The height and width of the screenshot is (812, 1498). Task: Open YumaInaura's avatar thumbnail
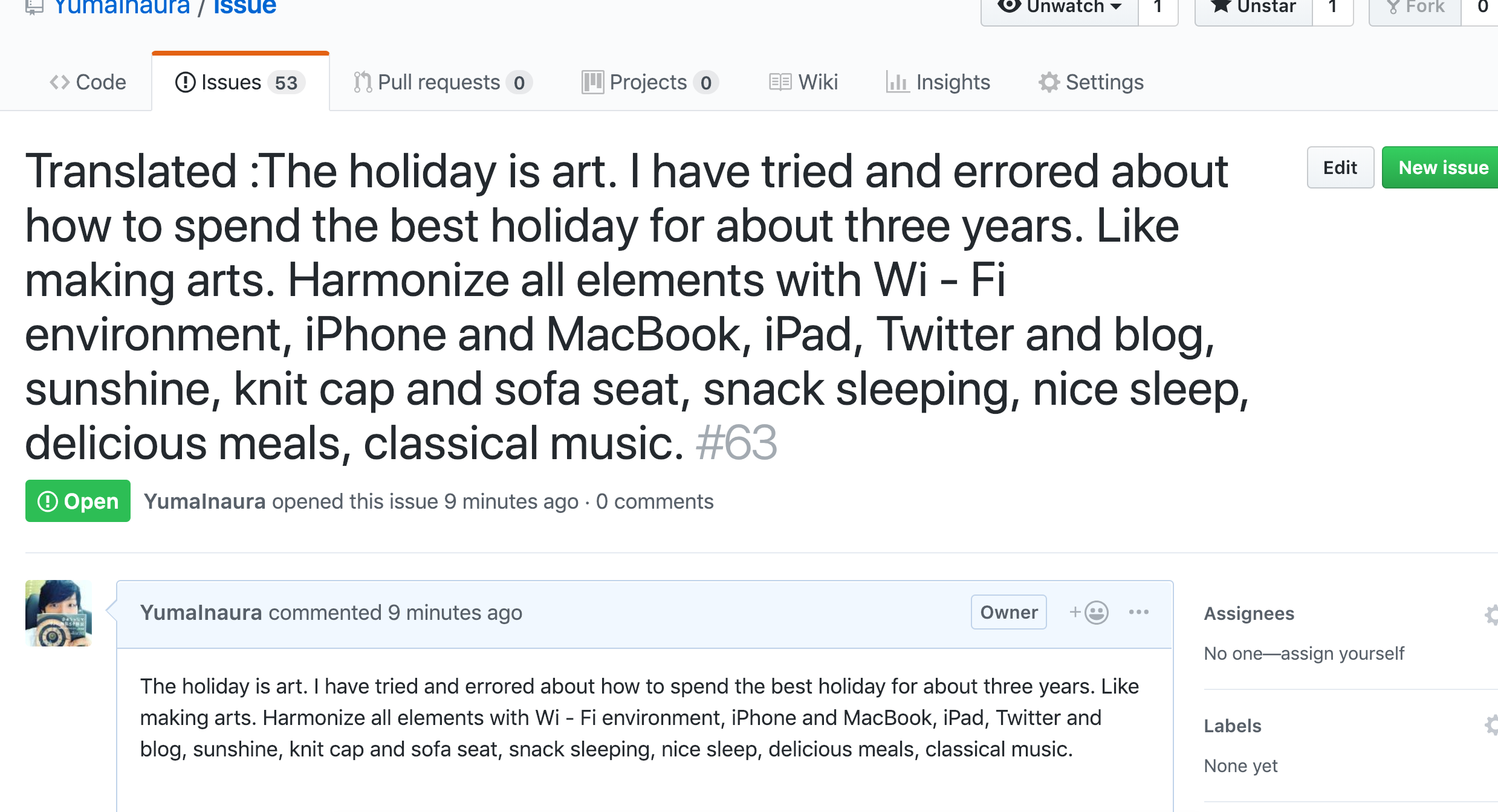coord(59,613)
